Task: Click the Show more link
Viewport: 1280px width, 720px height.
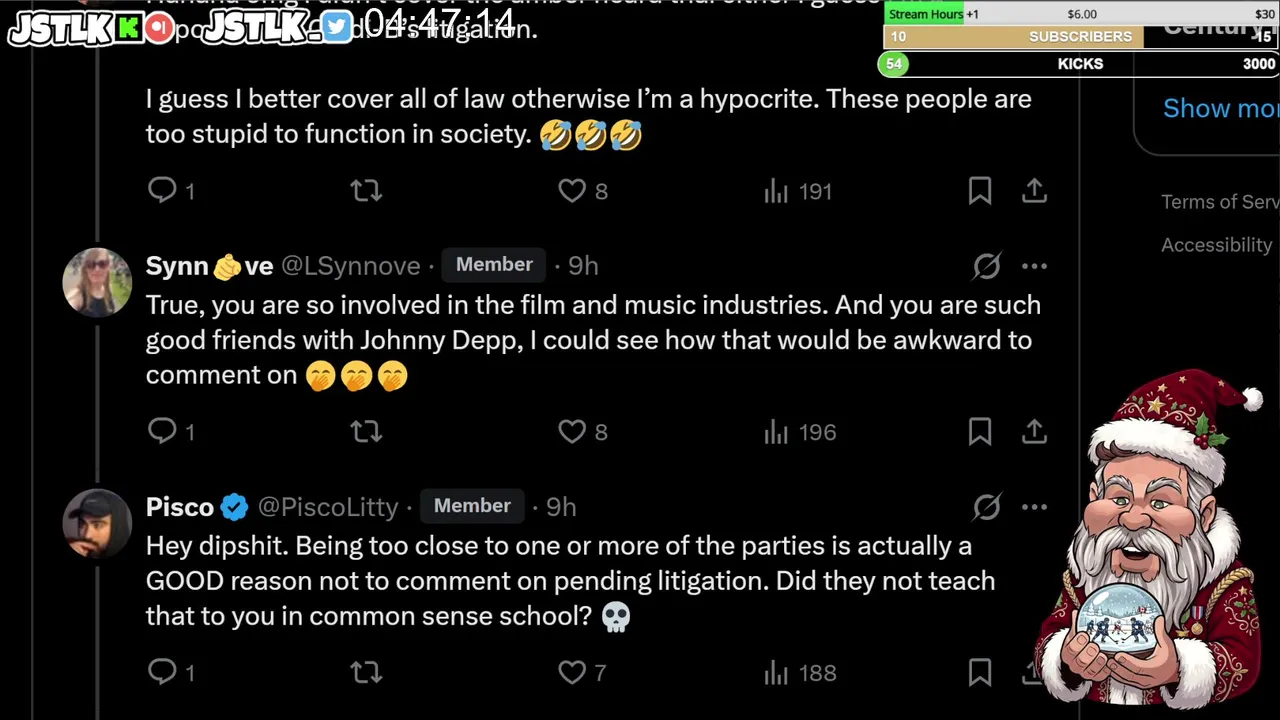Action: coord(1220,108)
